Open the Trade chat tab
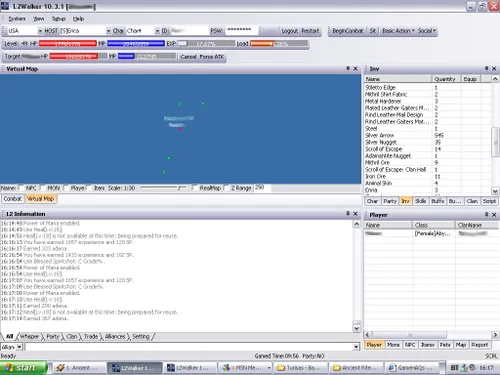Image resolution: width=500 pixels, height=375 pixels. (91, 337)
